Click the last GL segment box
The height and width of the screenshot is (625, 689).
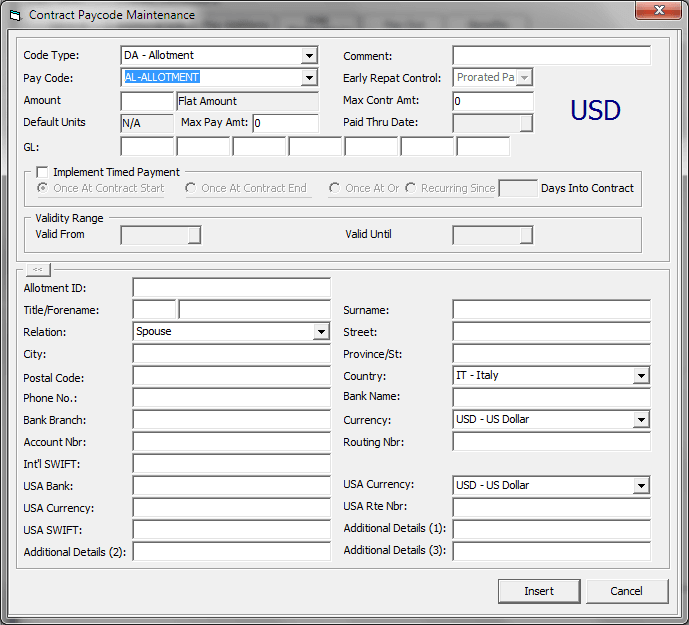tap(483, 146)
